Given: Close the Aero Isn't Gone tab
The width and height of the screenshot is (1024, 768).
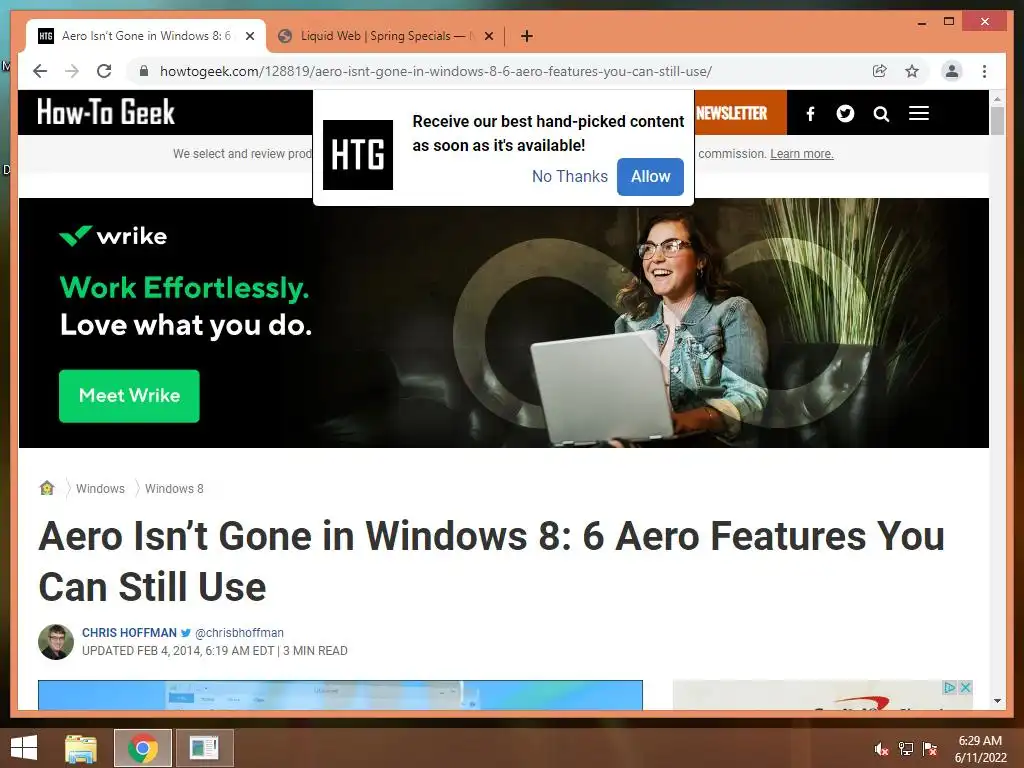Looking at the screenshot, I should [249, 37].
